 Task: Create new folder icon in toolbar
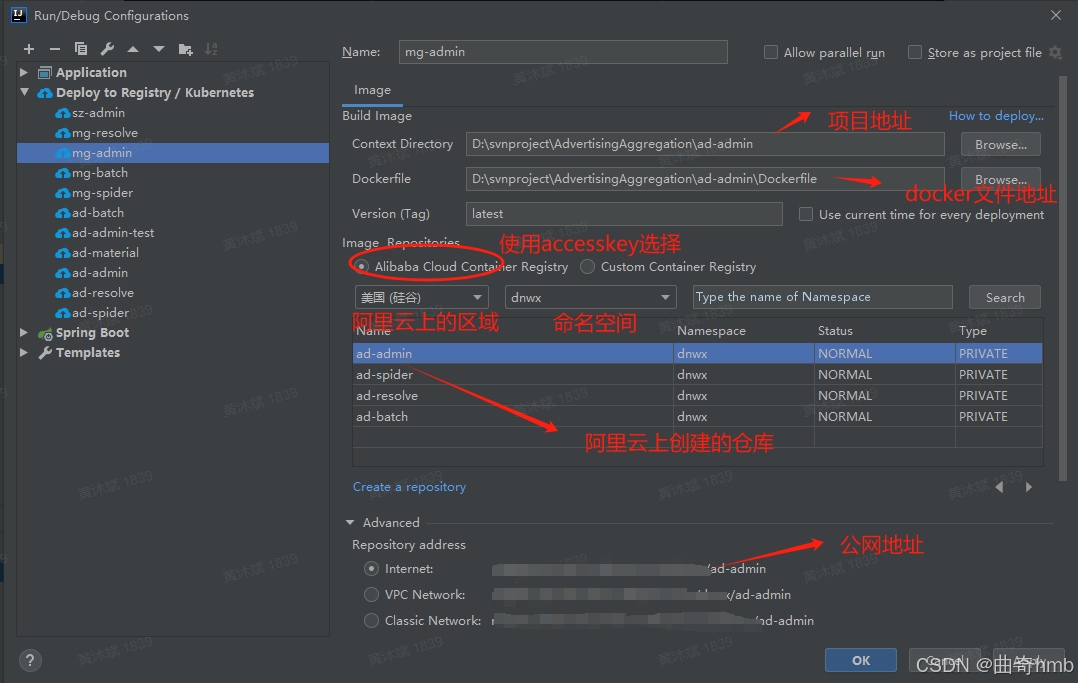point(185,49)
